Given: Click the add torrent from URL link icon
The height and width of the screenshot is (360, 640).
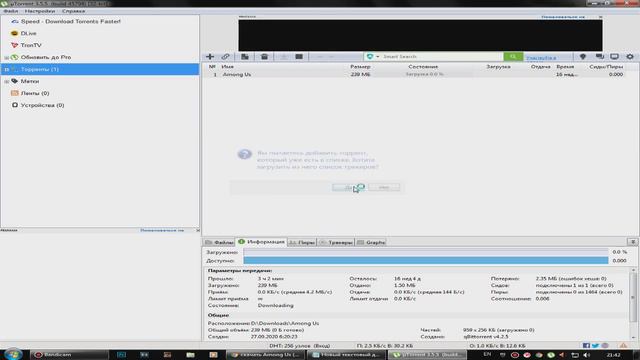Looking at the screenshot, I should (225, 56).
